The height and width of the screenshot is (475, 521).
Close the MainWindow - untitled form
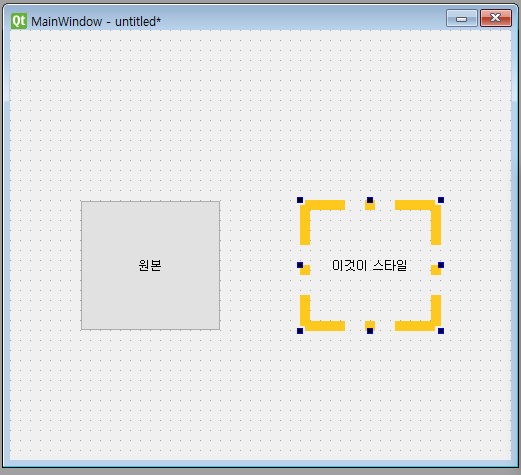(x=496, y=18)
